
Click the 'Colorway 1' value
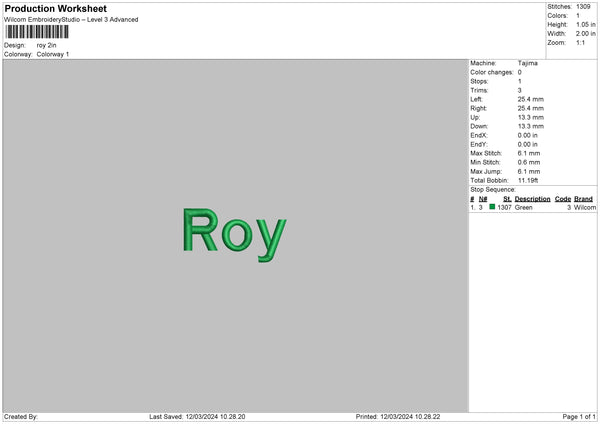click(x=53, y=54)
